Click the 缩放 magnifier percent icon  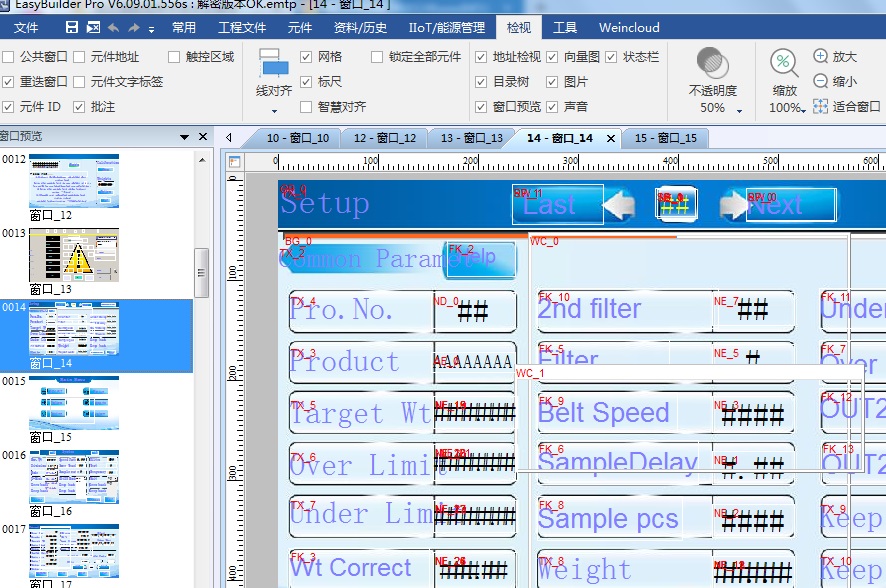pos(784,62)
